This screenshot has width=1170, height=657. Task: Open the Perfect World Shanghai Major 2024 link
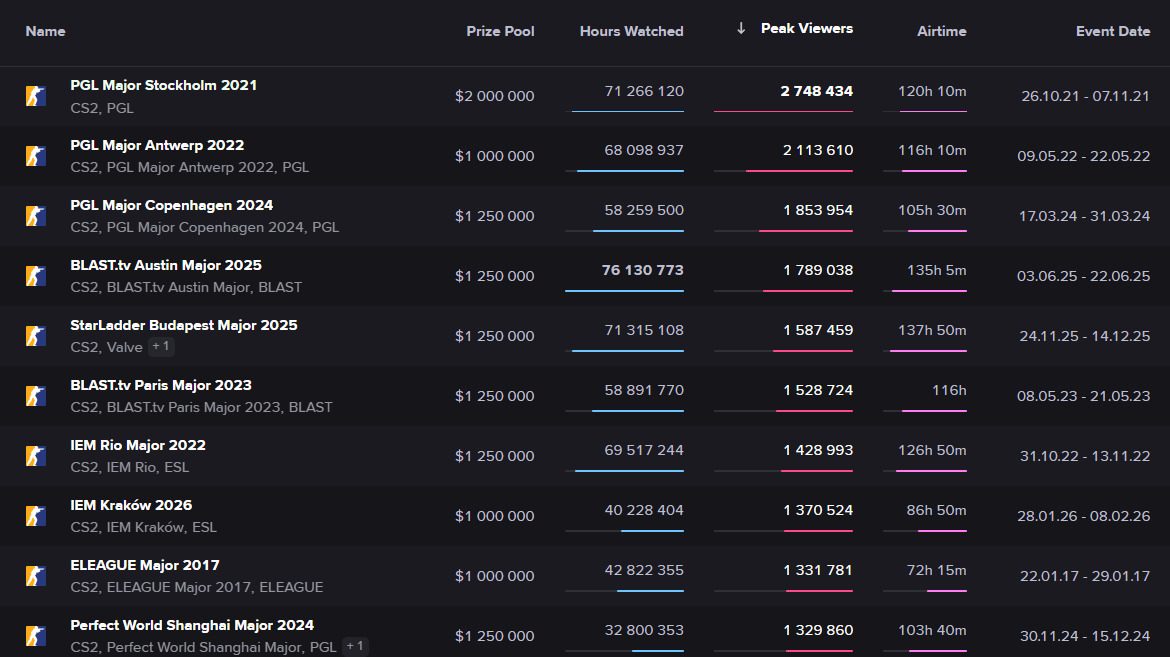coord(192,625)
